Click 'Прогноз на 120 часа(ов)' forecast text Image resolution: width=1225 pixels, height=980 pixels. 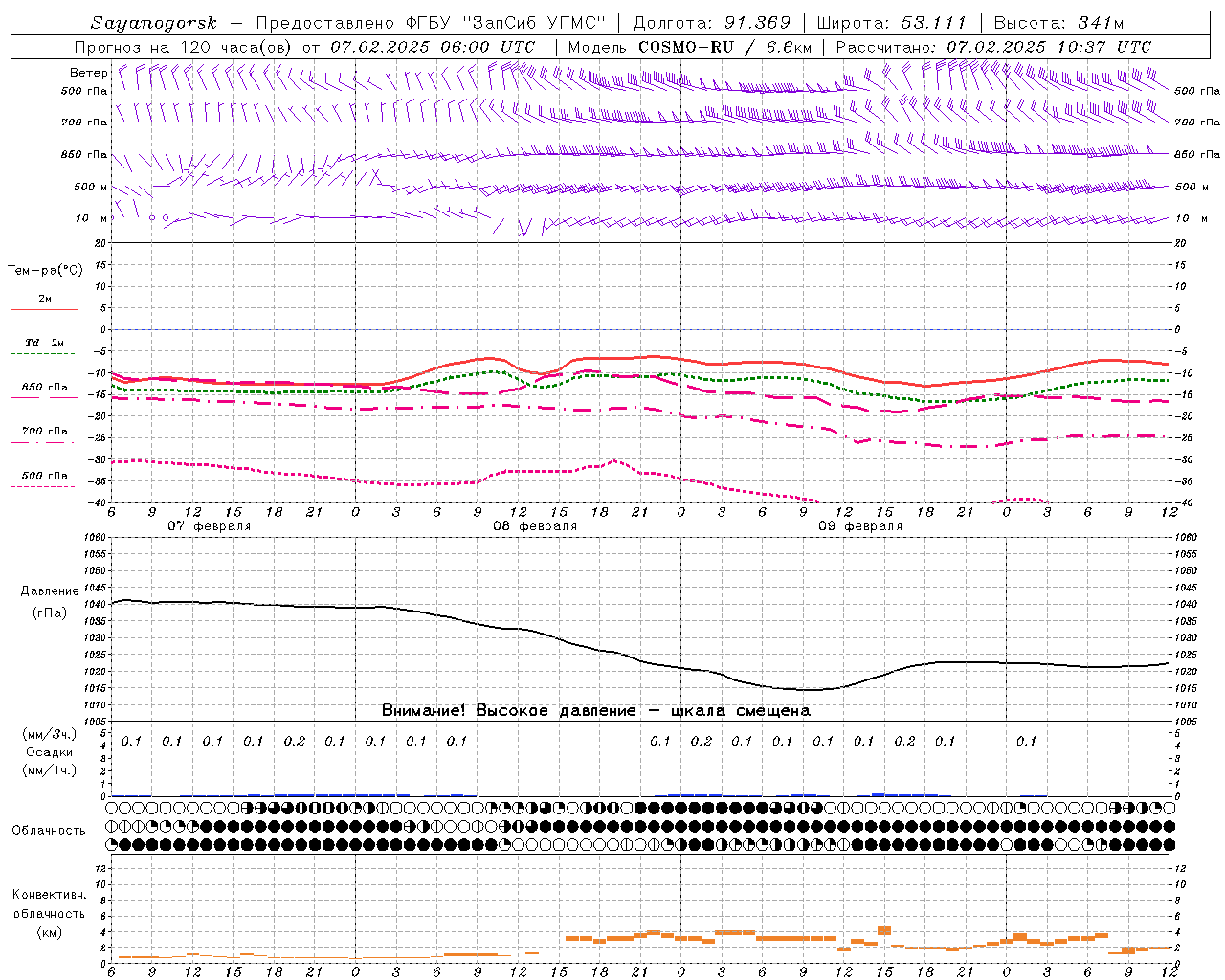coord(184,47)
